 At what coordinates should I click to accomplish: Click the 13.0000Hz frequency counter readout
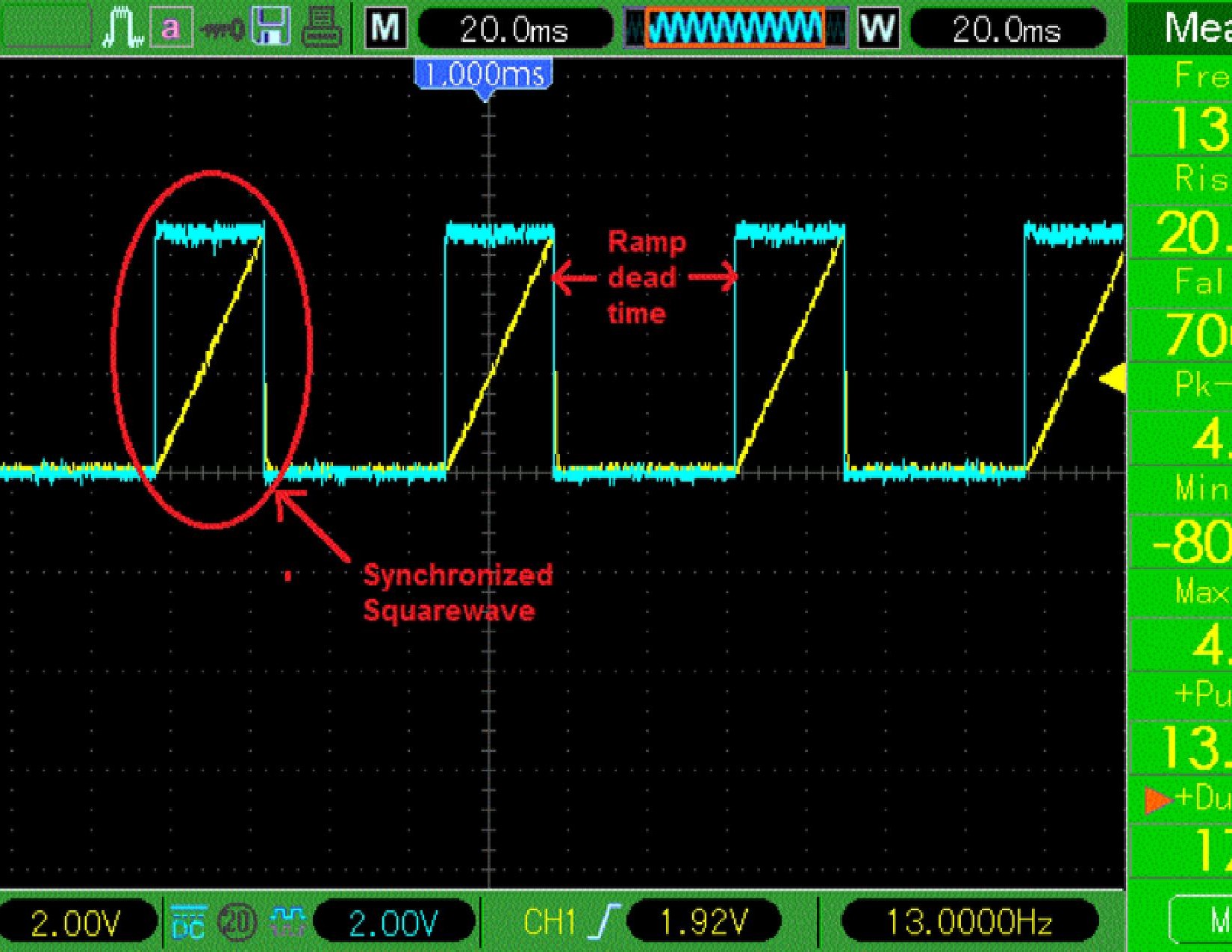tap(969, 923)
